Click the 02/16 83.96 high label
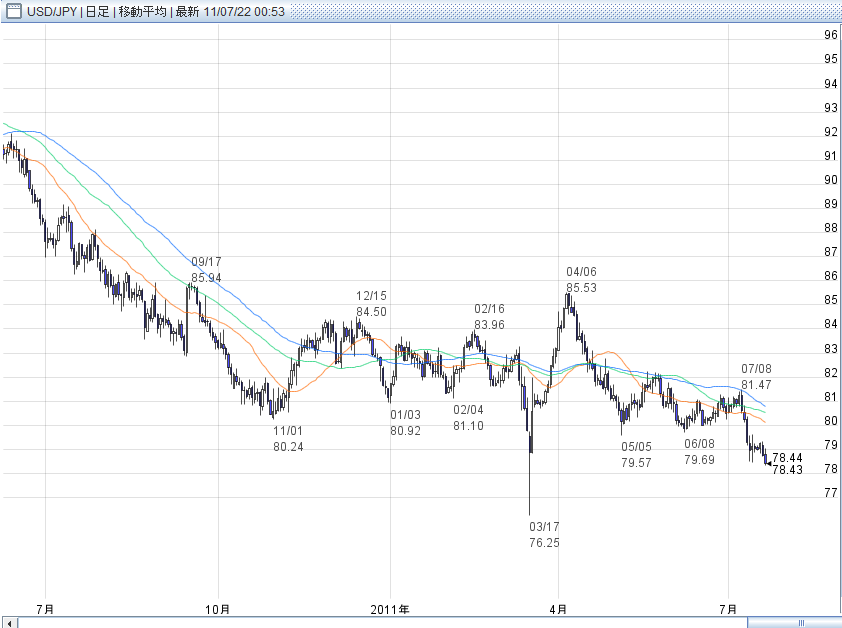Image resolution: width=842 pixels, height=628 pixels. [489, 316]
